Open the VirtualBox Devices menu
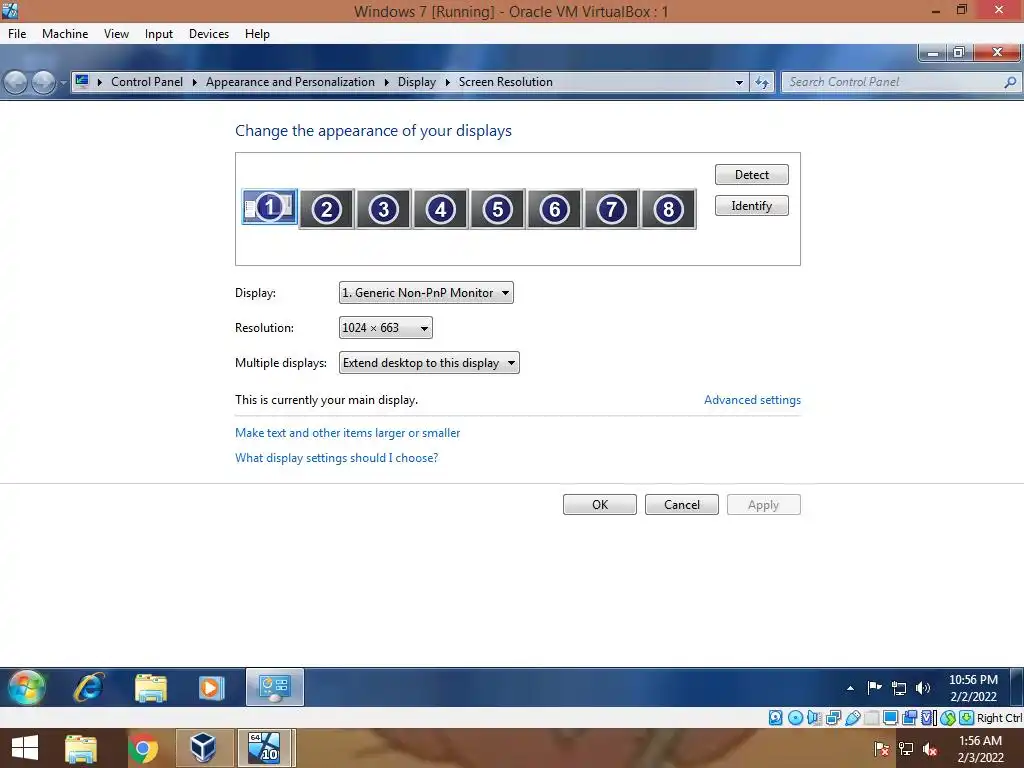Image resolution: width=1024 pixels, height=768 pixels. click(209, 34)
